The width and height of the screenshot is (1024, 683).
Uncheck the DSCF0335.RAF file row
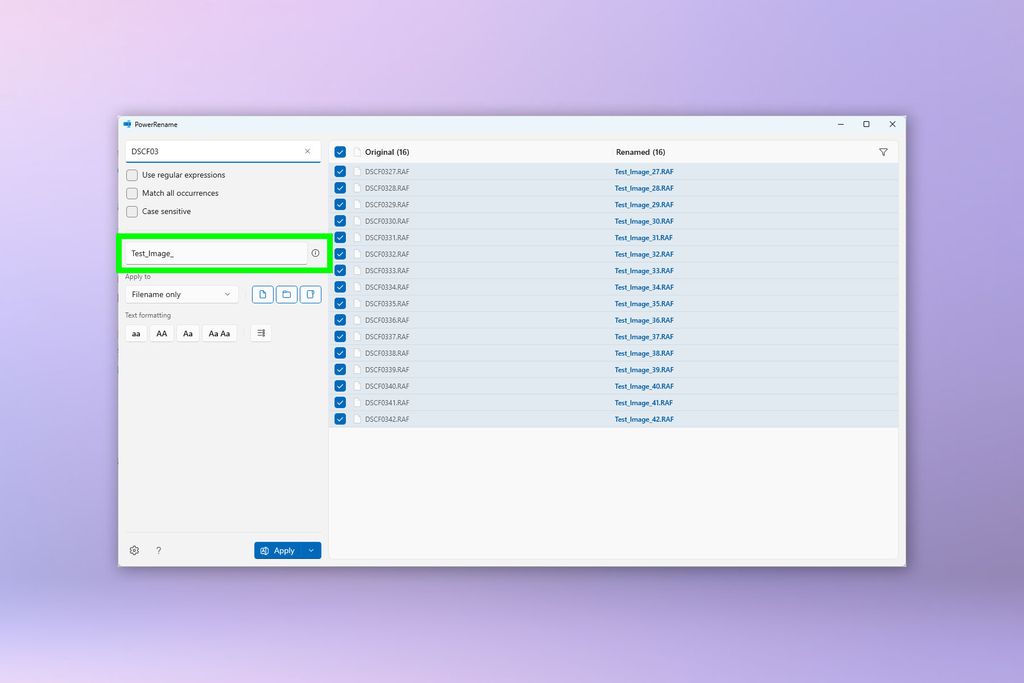click(340, 303)
